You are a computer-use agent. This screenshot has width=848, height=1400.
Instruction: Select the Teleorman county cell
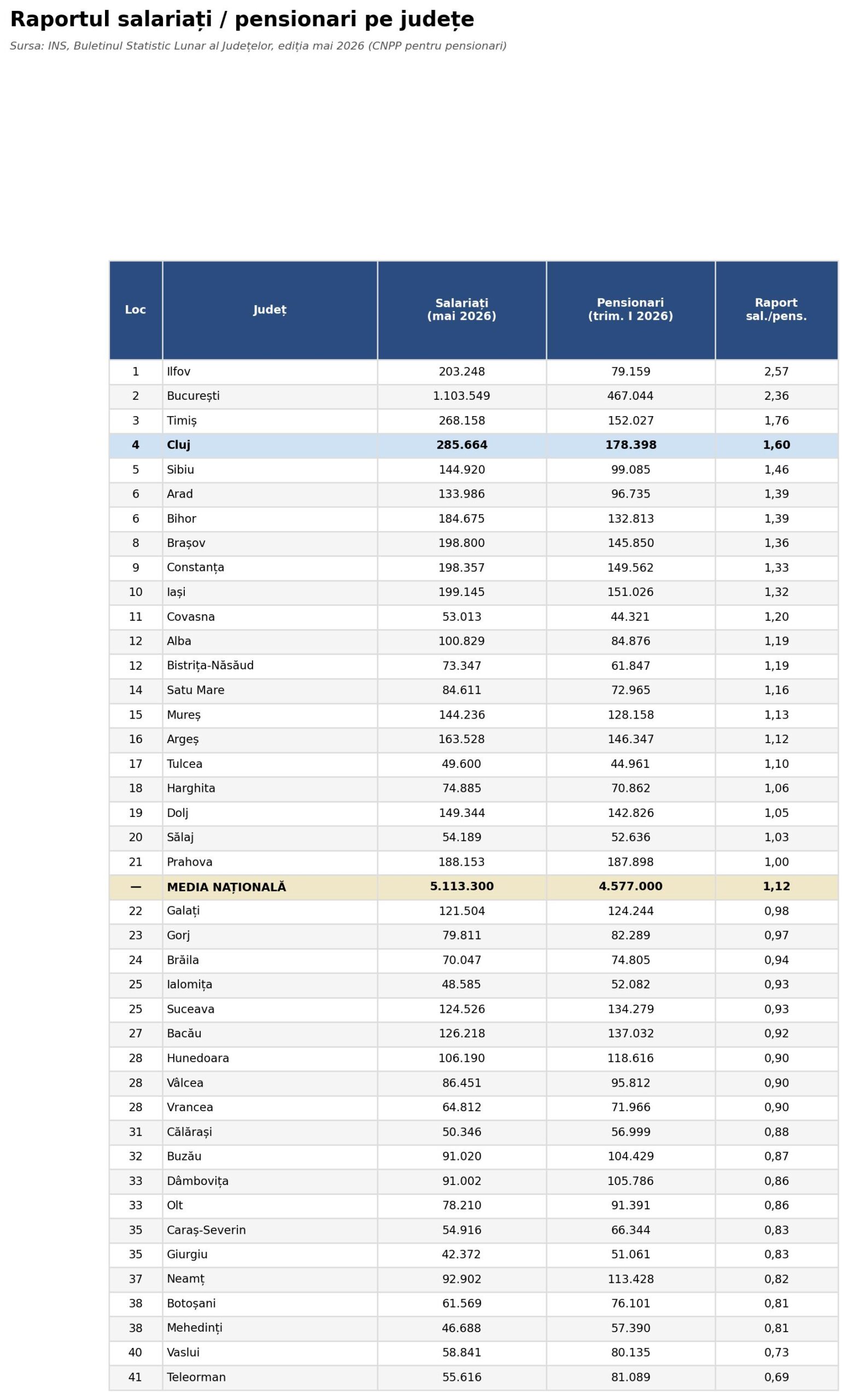pos(270,1377)
